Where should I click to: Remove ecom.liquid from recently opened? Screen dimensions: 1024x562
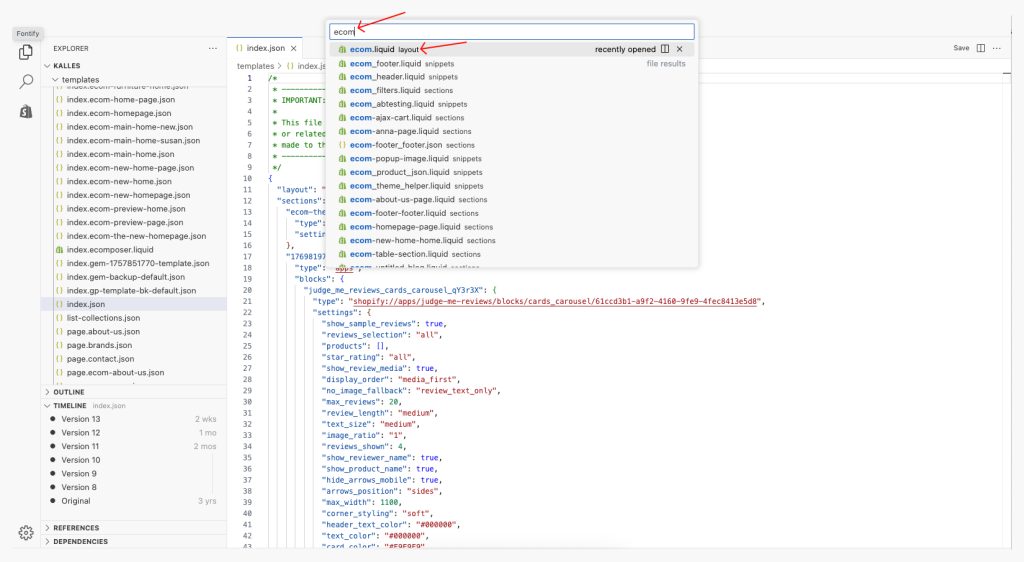pyautogui.click(x=680, y=49)
